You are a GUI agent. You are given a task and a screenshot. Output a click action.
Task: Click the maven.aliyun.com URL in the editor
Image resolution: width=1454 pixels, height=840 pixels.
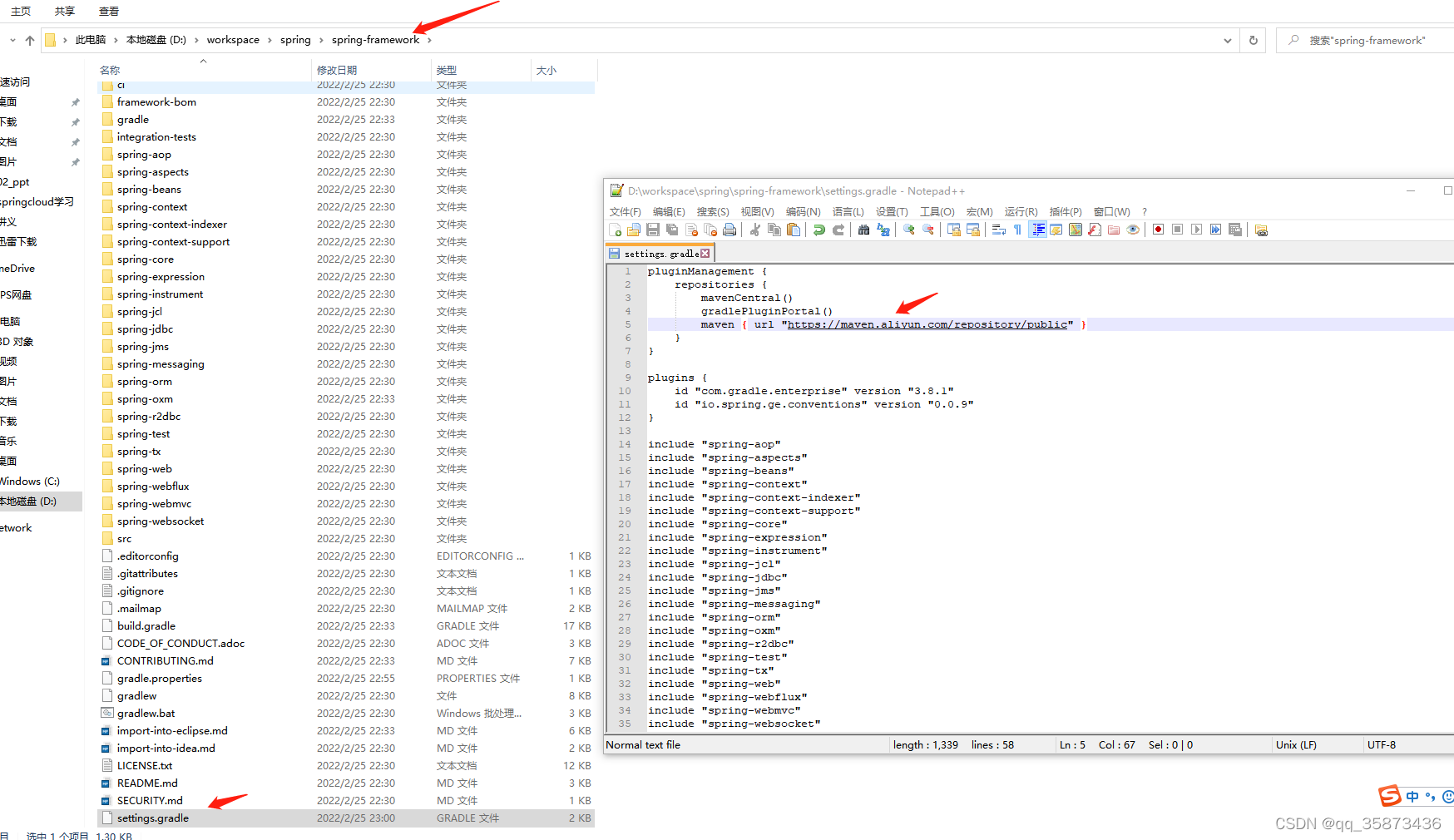pos(927,324)
